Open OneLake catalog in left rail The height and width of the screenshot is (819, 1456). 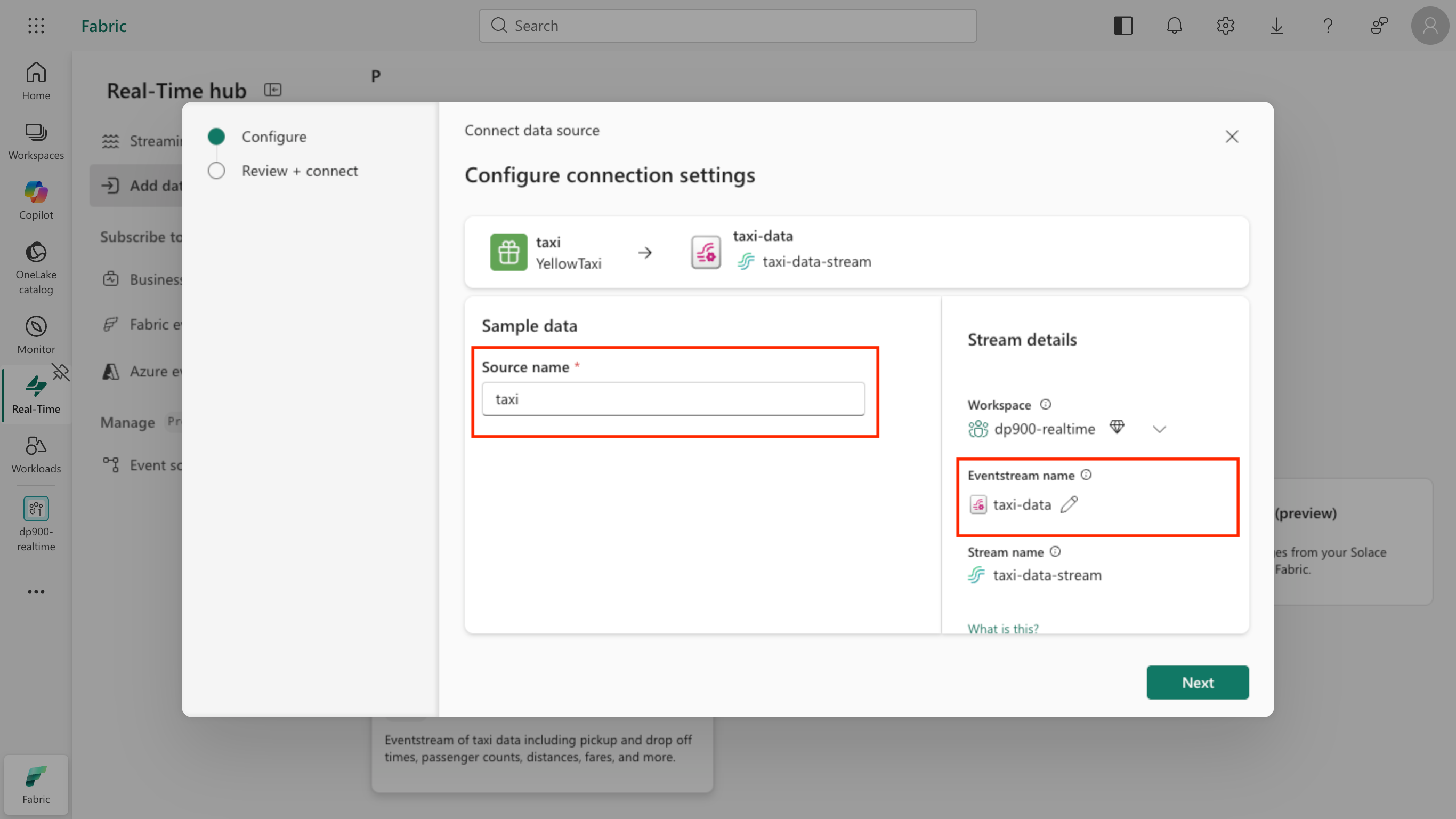point(36,268)
